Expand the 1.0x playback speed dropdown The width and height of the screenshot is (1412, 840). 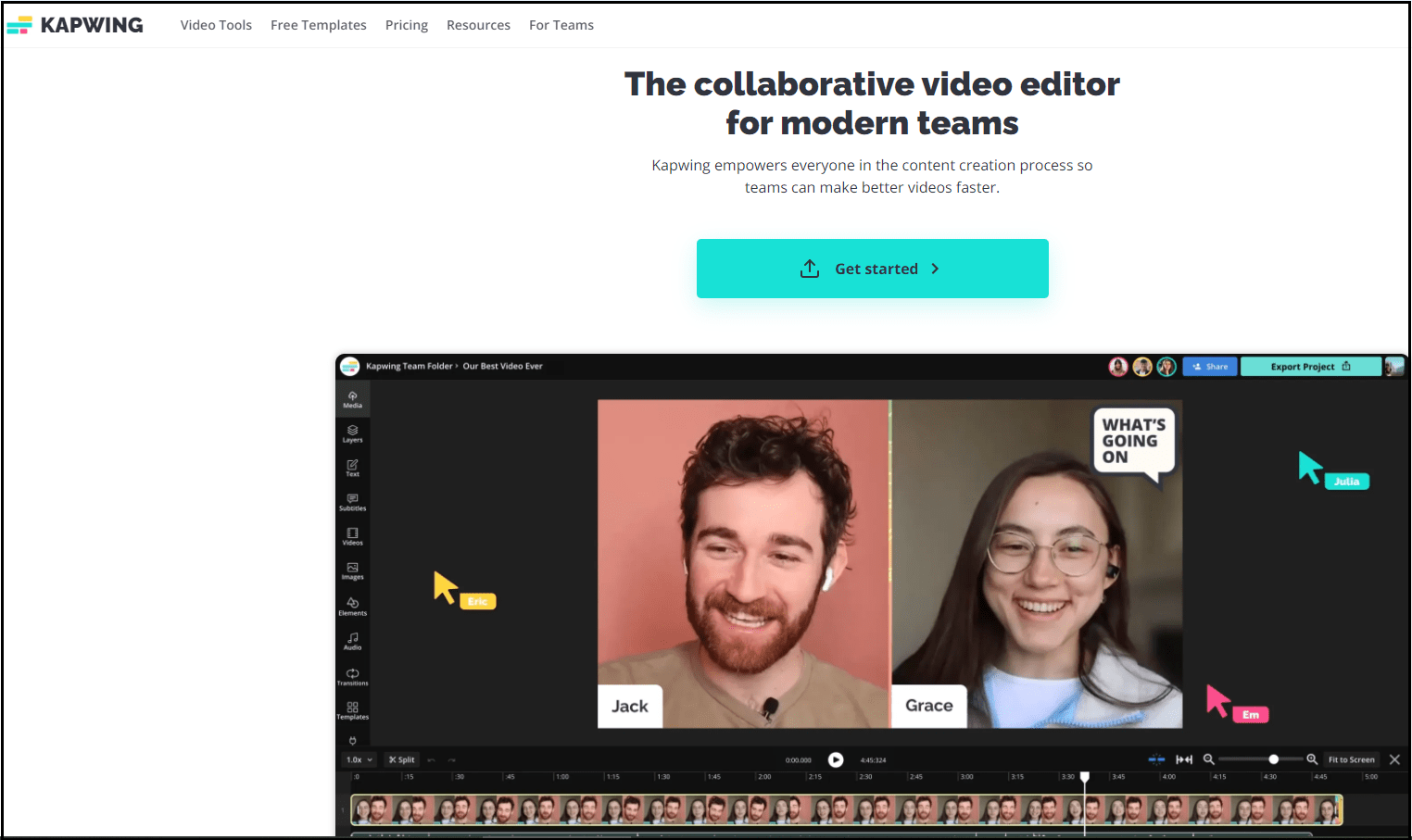tap(359, 759)
